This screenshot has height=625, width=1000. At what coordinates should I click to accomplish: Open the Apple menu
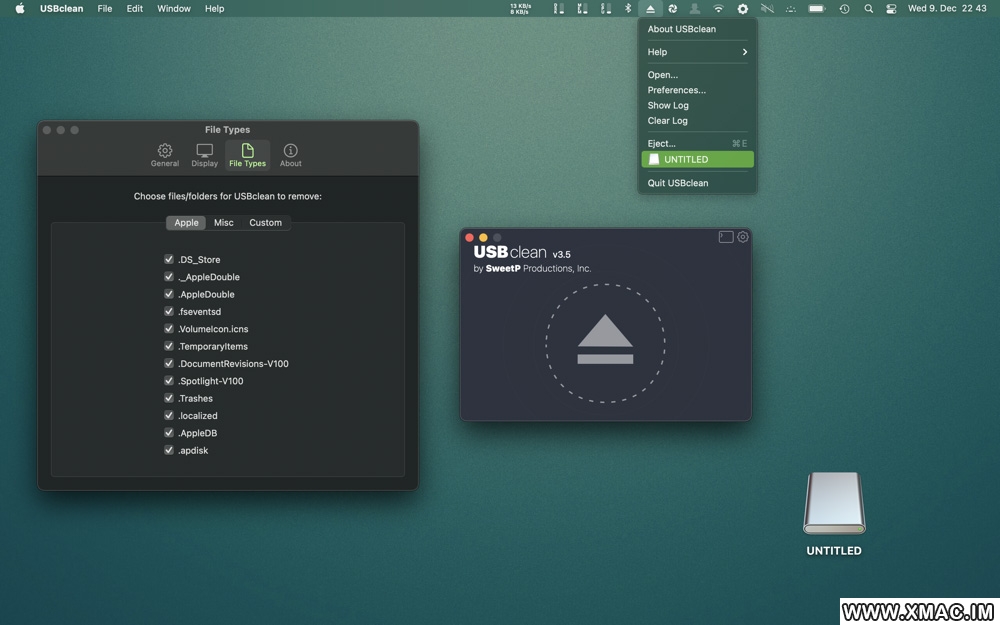tap(20, 8)
